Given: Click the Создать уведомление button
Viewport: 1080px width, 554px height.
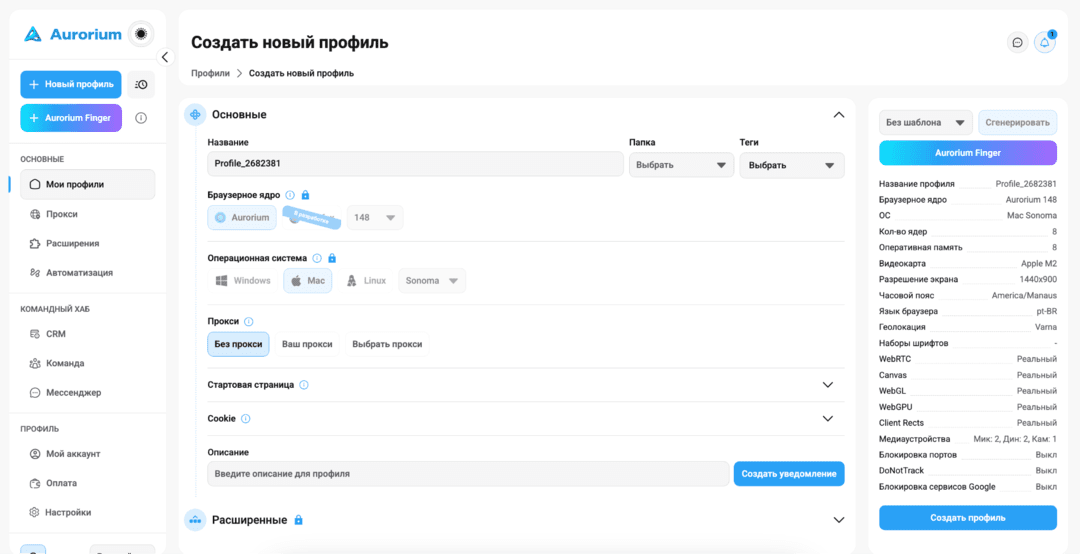Looking at the screenshot, I should (789, 474).
